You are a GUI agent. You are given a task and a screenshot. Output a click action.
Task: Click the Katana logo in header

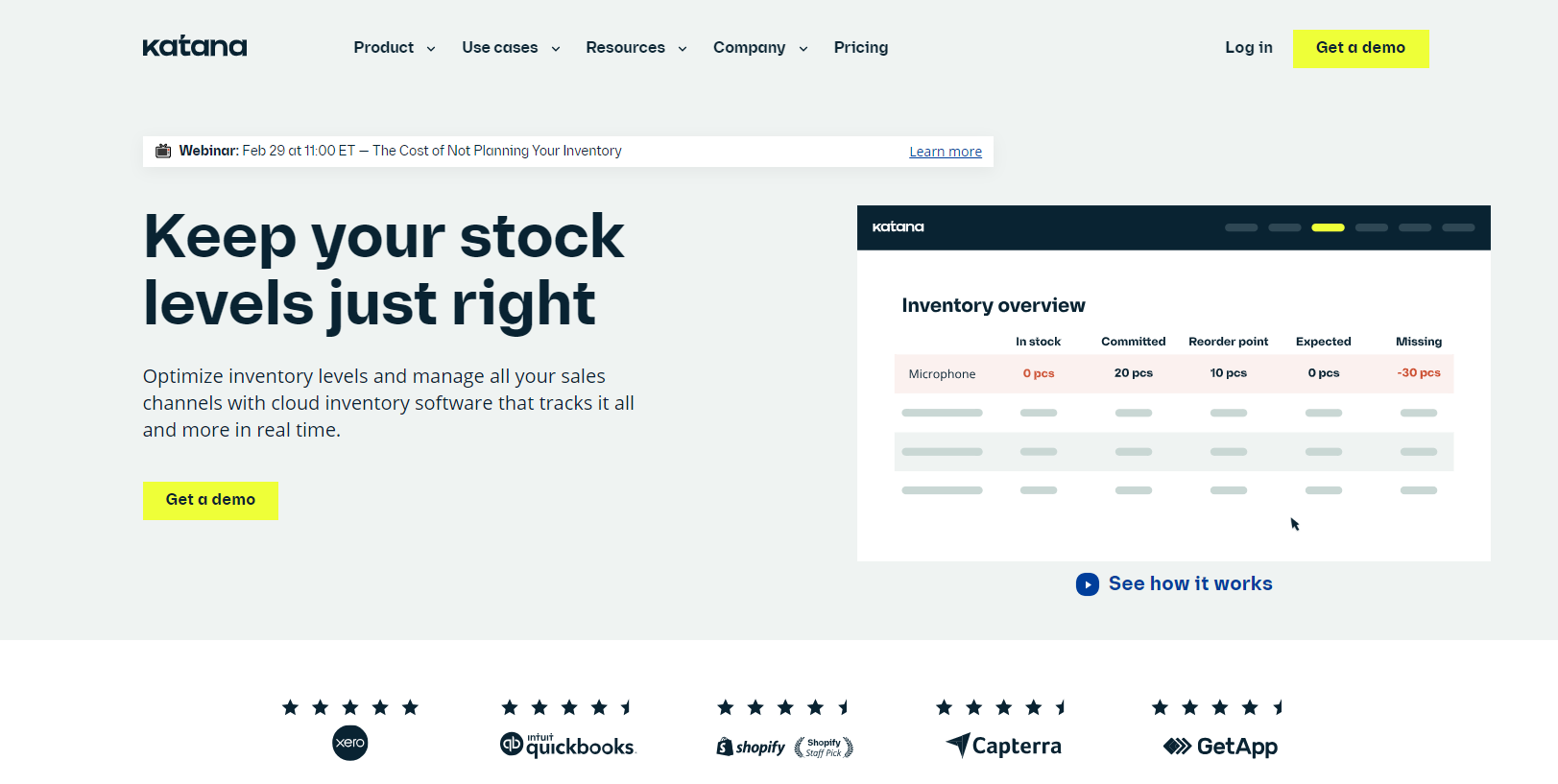(x=195, y=47)
